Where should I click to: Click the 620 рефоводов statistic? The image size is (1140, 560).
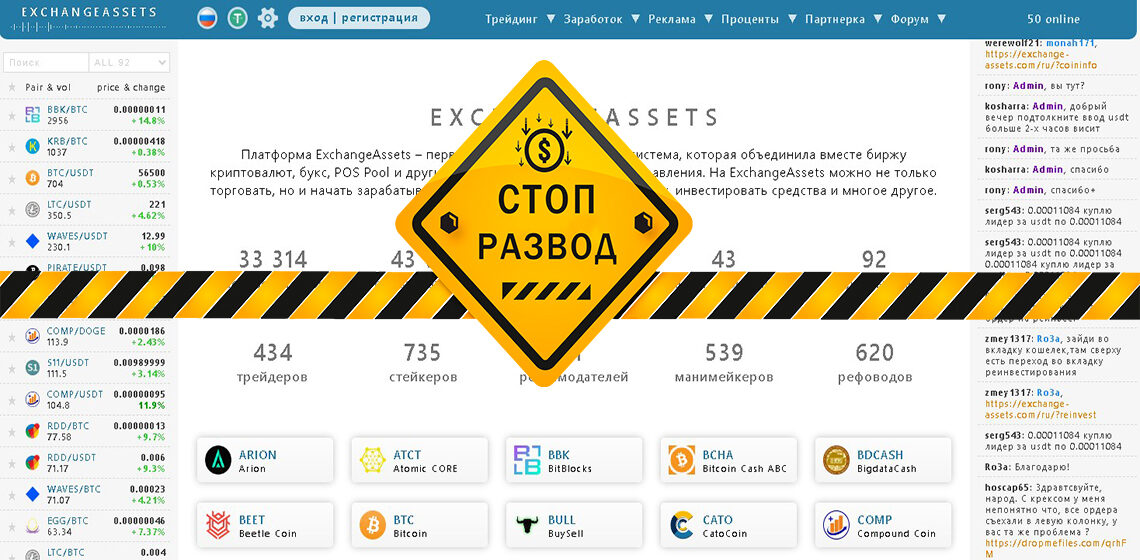[875, 364]
